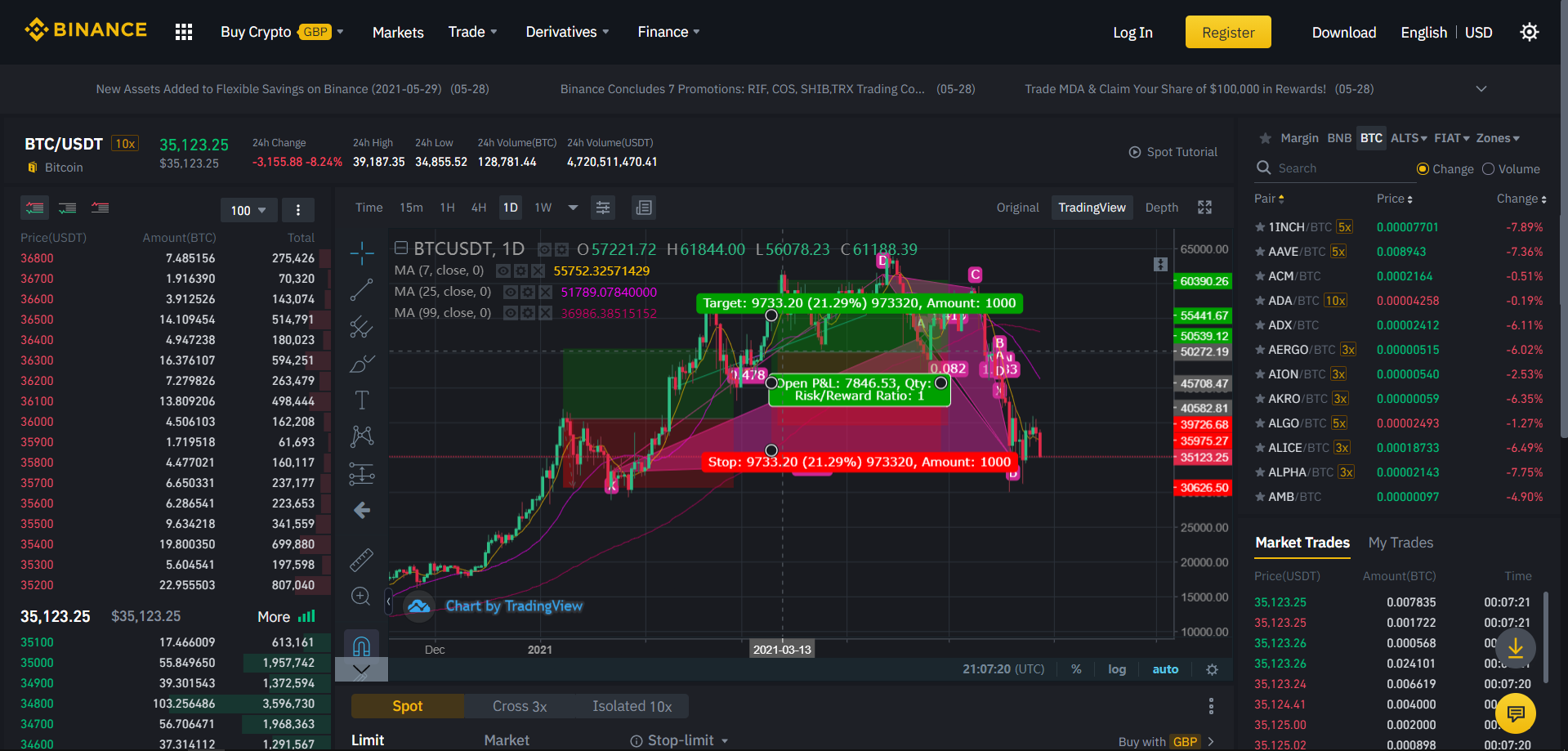Screen dimensions: 1568x751
Task: Select the Cross 3x trading tab
Action: point(520,706)
